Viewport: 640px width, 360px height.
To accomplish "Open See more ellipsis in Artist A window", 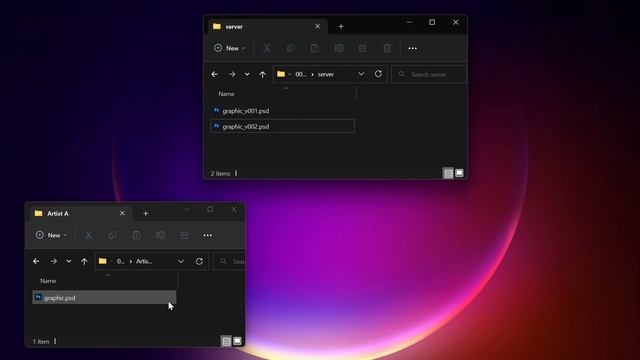I will tap(208, 235).
